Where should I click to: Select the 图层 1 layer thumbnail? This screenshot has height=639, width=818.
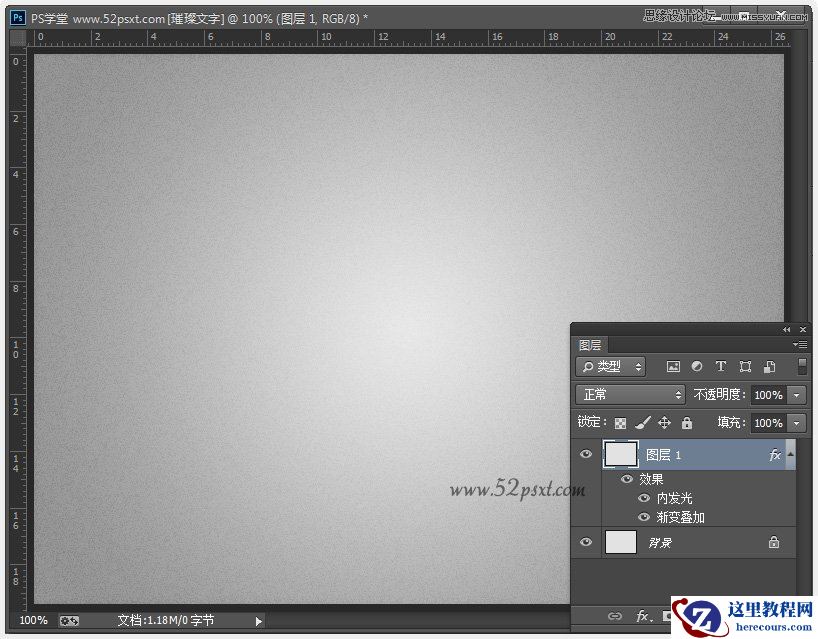(621, 454)
